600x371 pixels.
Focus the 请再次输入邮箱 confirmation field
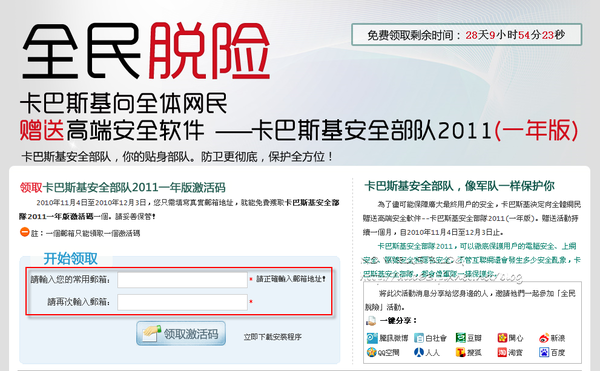pyautogui.click(x=182, y=302)
